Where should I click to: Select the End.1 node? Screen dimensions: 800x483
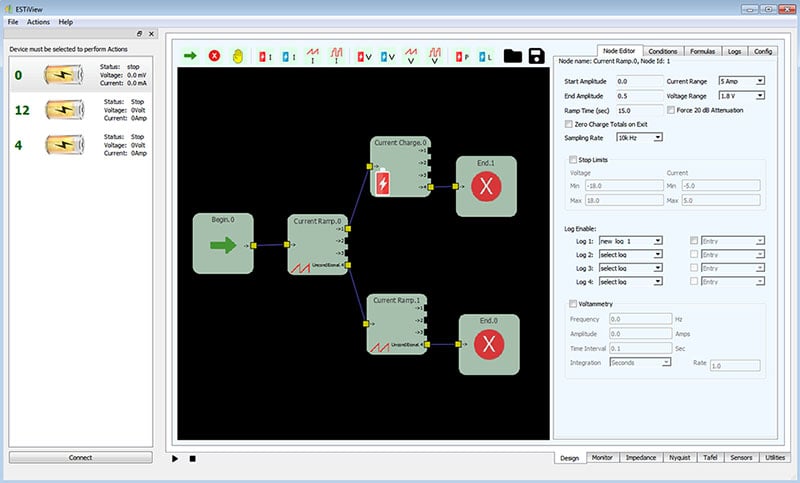(486, 186)
